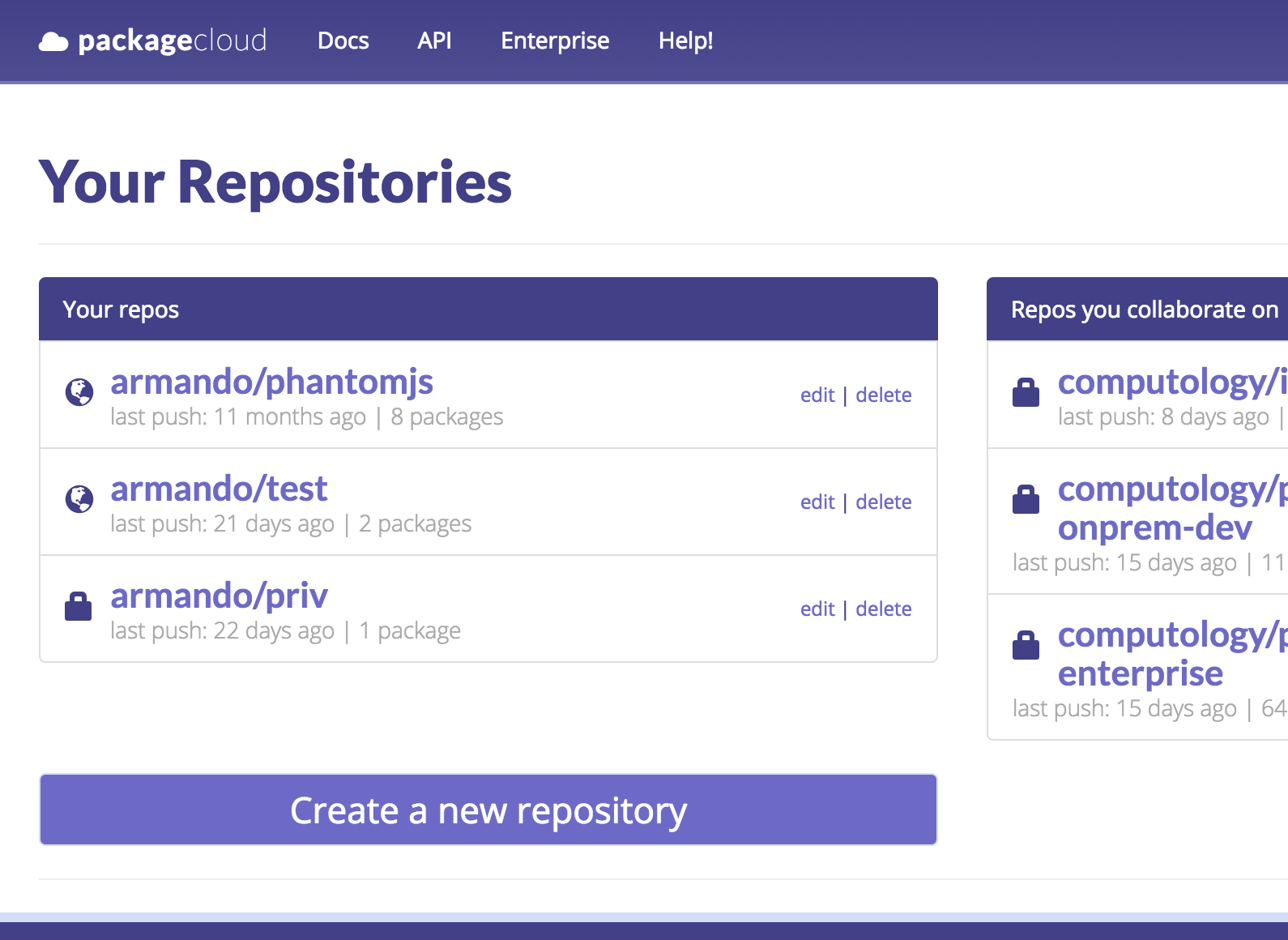Open the armando/test repository

pyautogui.click(x=219, y=489)
